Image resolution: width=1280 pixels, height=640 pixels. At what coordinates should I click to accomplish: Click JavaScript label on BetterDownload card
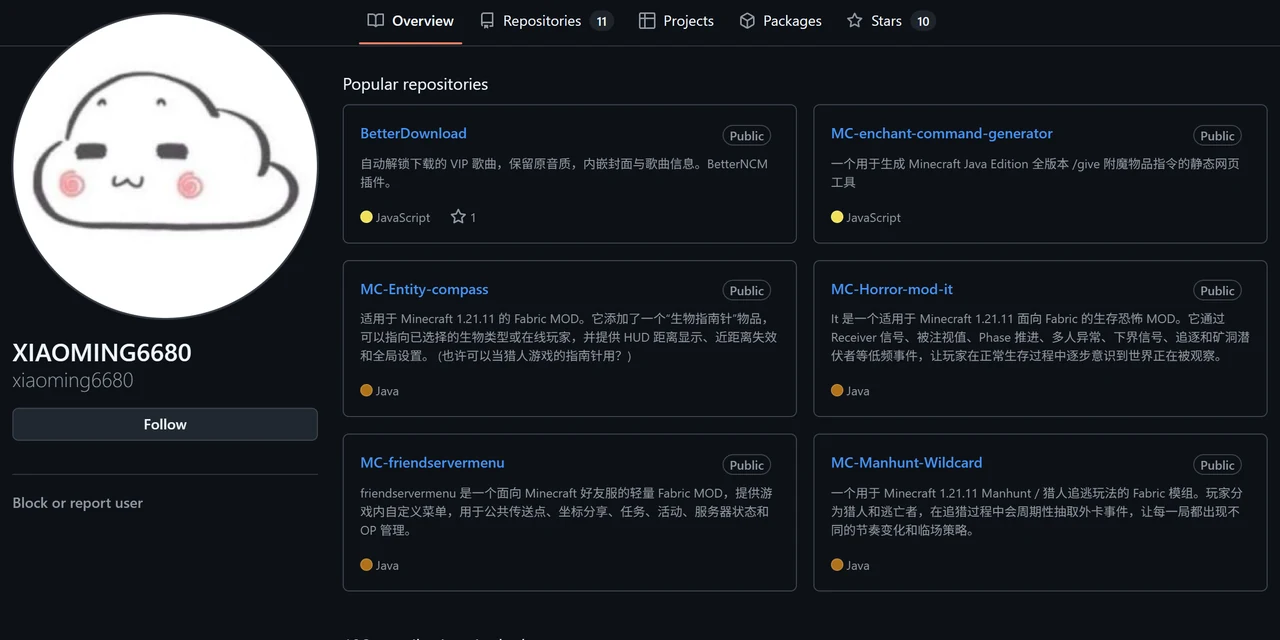(x=403, y=218)
